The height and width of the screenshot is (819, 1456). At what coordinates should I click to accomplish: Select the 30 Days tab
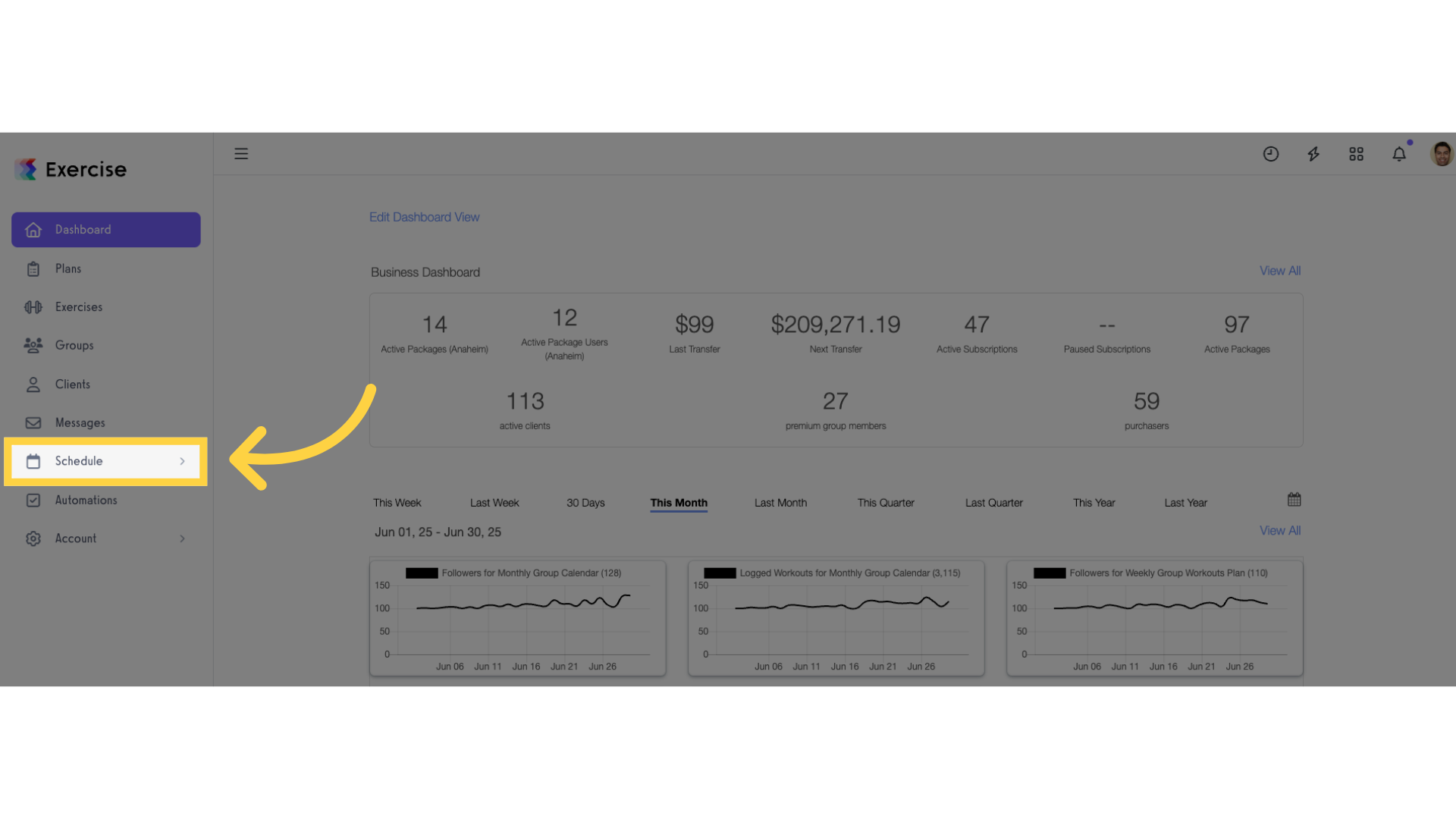pos(585,503)
